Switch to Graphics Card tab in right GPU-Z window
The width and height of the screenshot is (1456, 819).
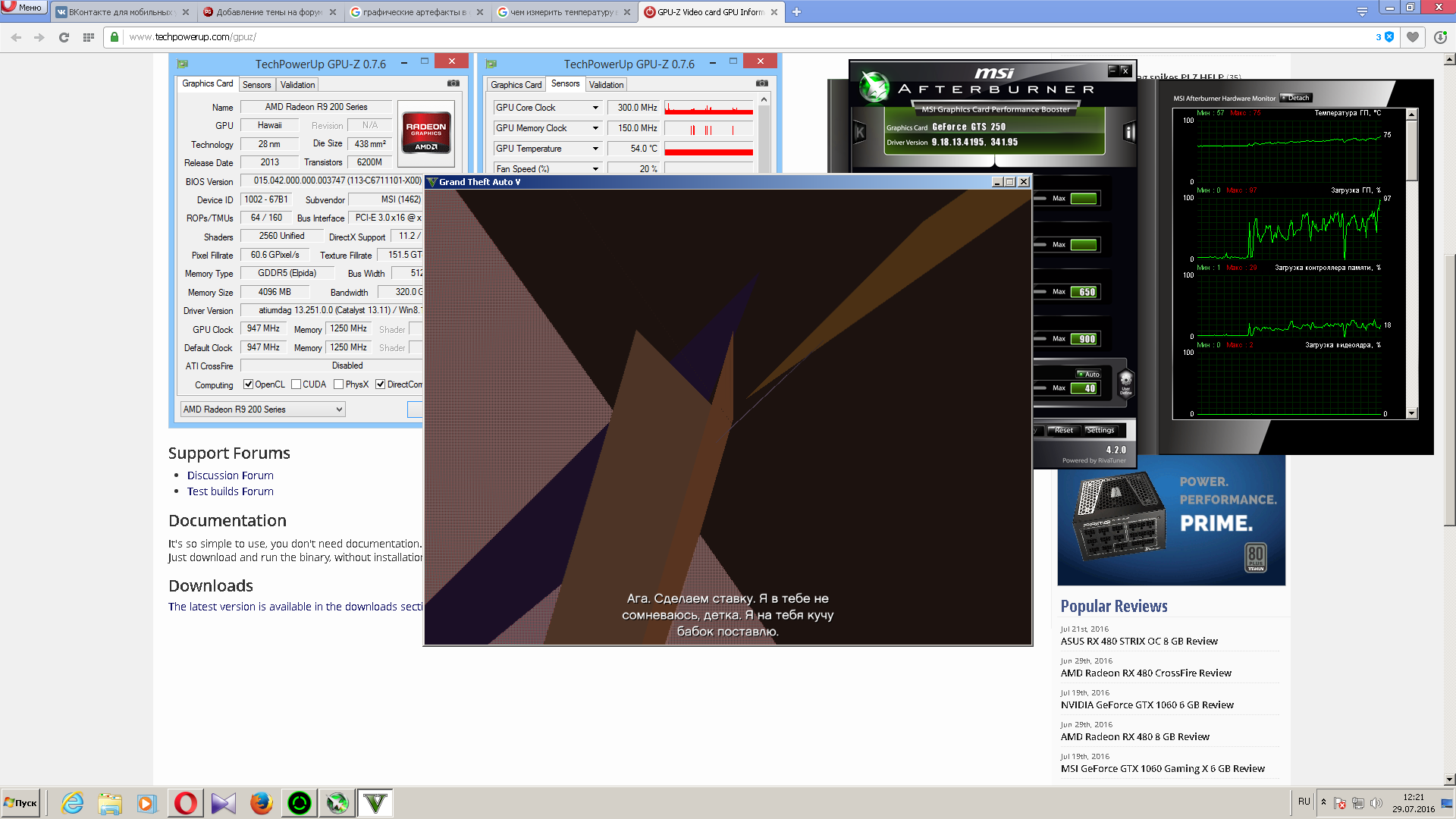[x=516, y=85]
